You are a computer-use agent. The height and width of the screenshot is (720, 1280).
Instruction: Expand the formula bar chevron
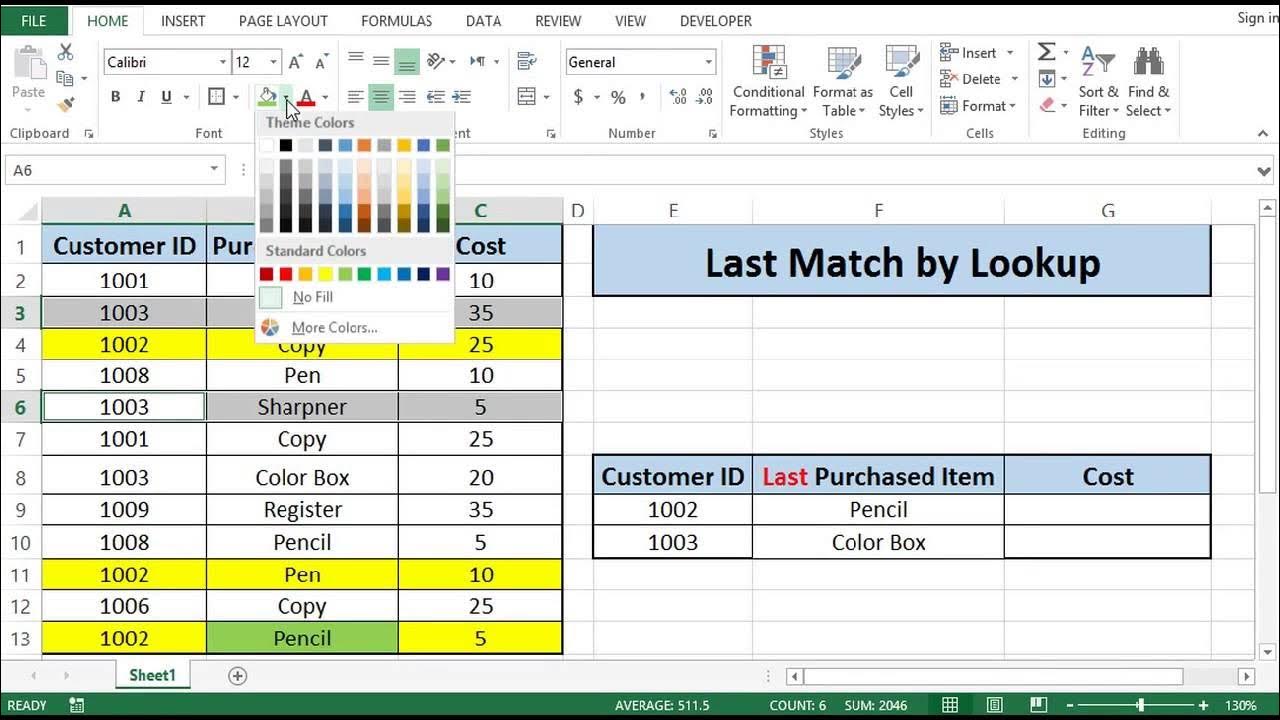point(1264,171)
